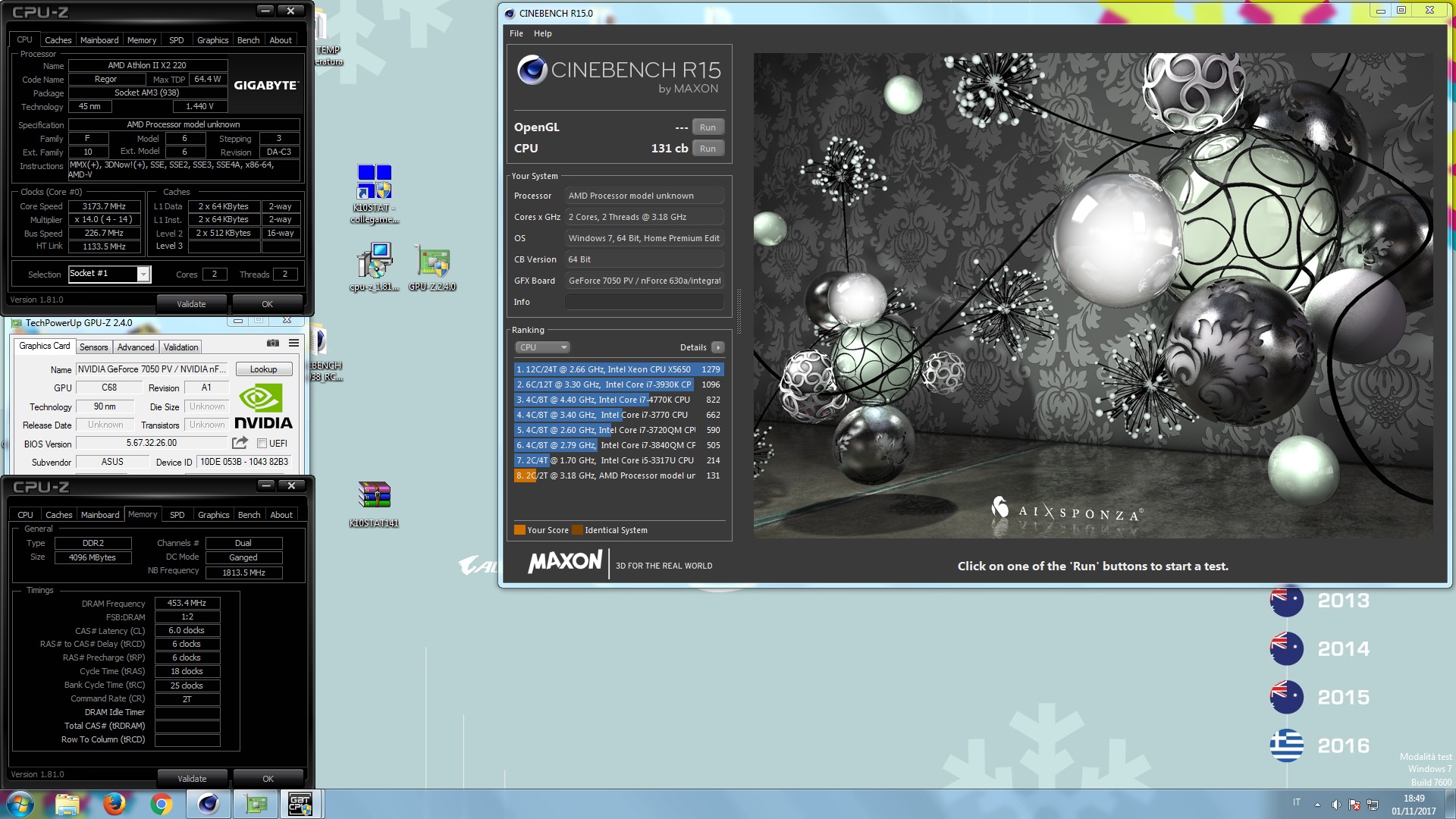Toggle the UEFI checkbox in GPU-Z

click(x=262, y=444)
